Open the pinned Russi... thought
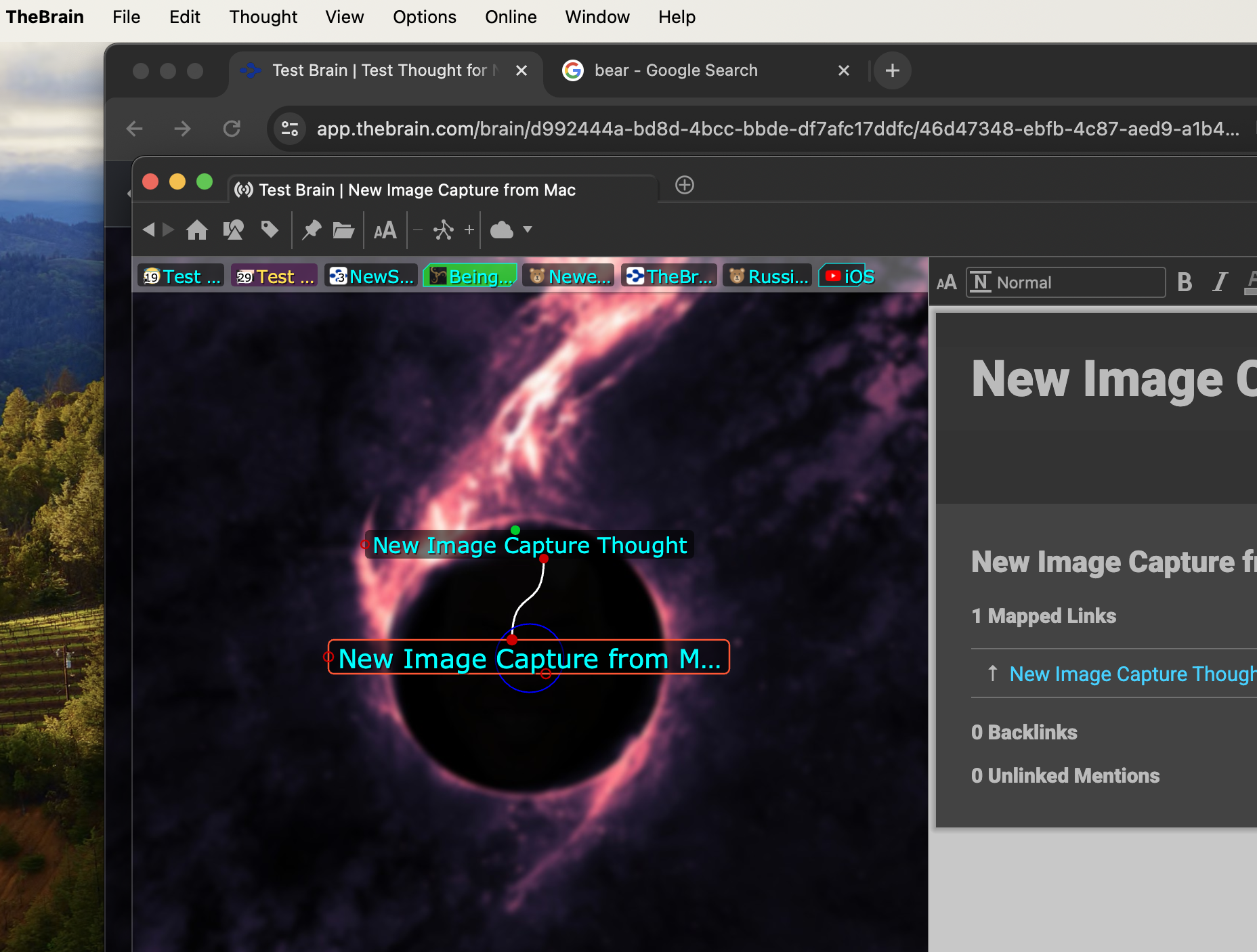This screenshot has height=952, width=1257. pyautogui.click(x=768, y=276)
